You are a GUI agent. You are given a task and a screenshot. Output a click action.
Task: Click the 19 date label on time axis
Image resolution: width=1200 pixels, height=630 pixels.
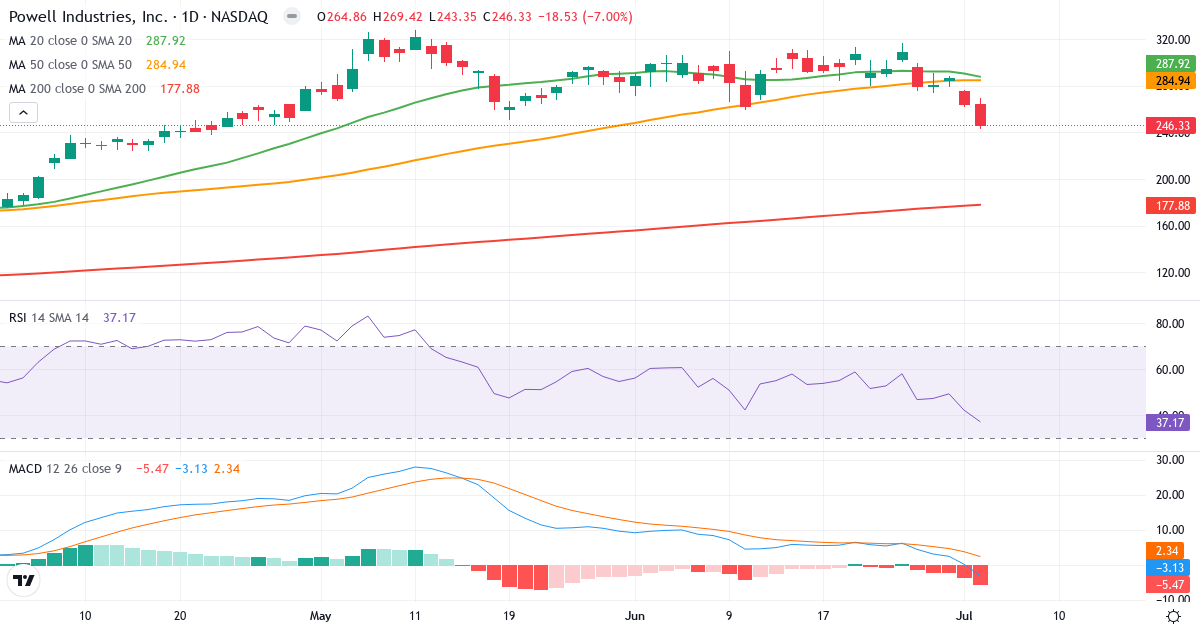[509, 616]
